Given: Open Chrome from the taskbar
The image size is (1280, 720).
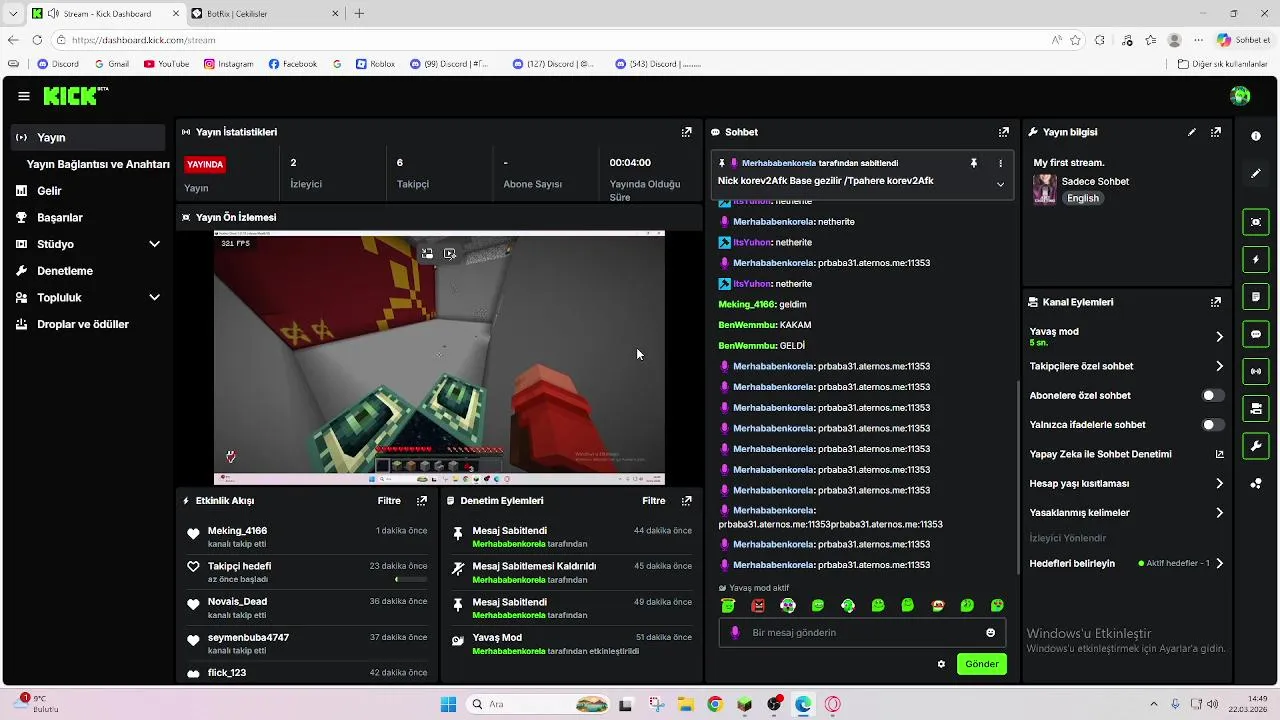Looking at the screenshot, I should tap(714, 704).
